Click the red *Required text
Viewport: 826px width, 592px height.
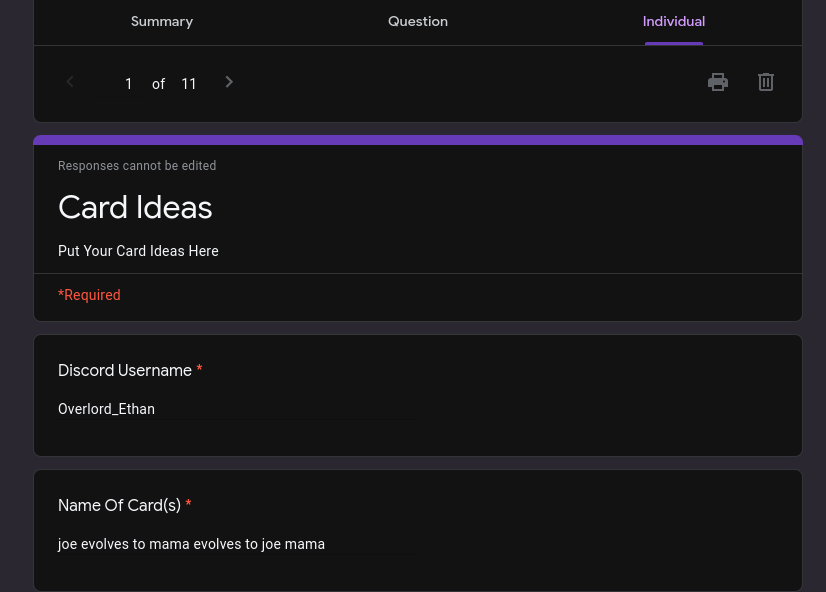pyautogui.click(x=89, y=295)
